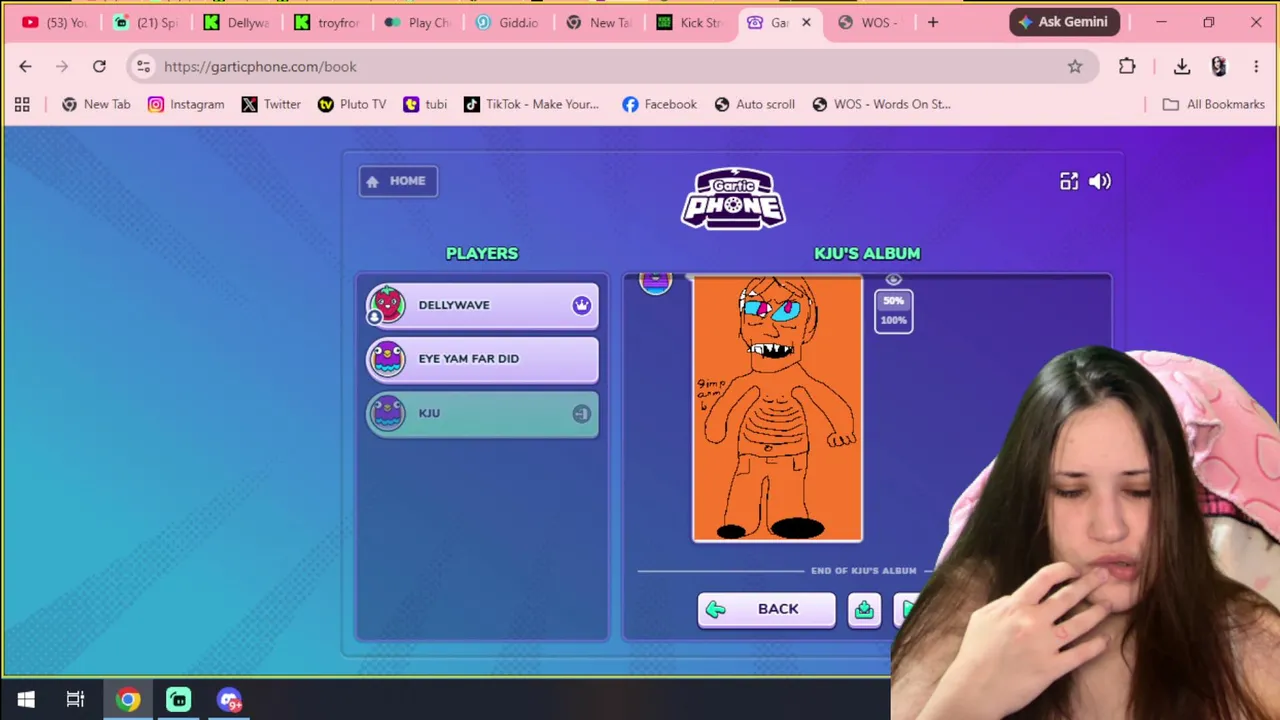
Task: Toggle fullscreen mode in Gartic Phone
Action: (x=1069, y=181)
